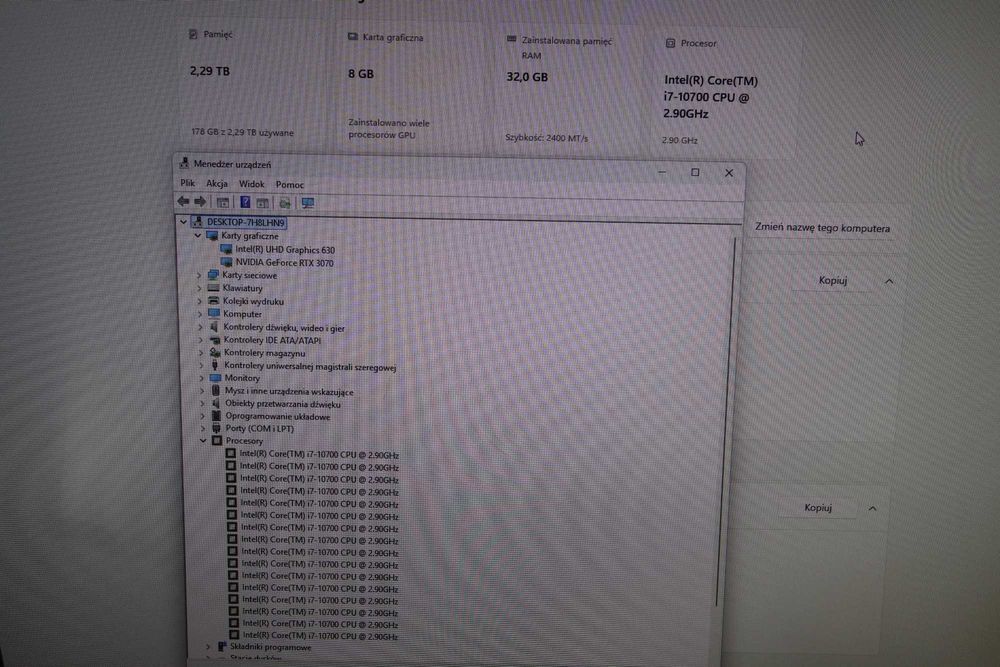Click the 8 GB graphics card value

tap(360, 73)
